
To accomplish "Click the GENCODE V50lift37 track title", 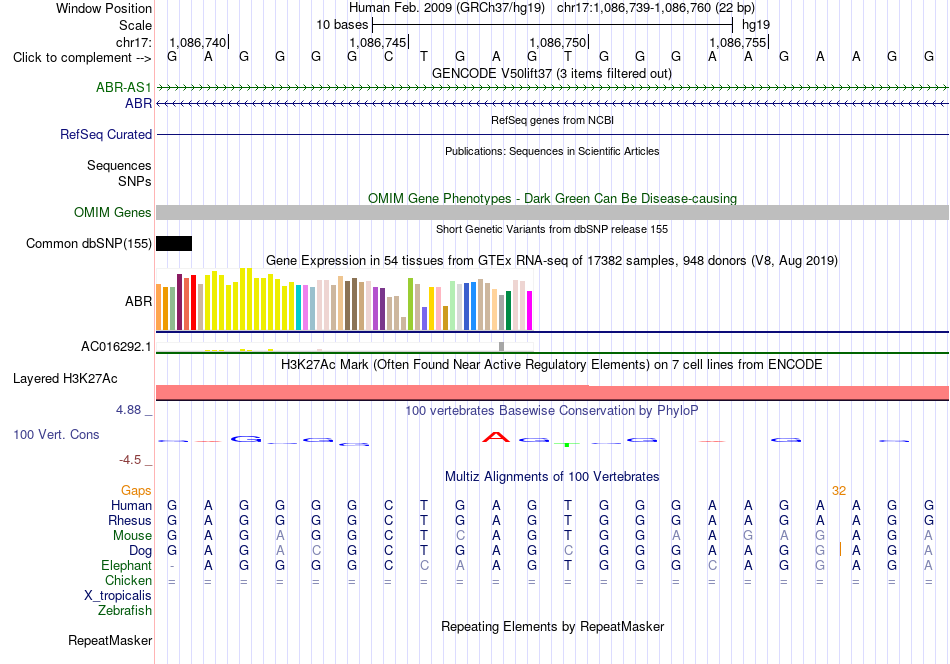I will point(552,73).
